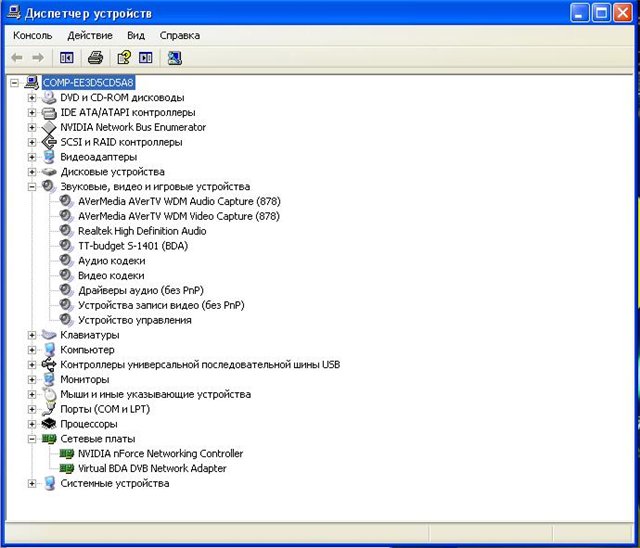Image resolution: width=640 pixels, height=548 pixels.
Task: Expand the Компьютер node
Action: coord(32,350)
